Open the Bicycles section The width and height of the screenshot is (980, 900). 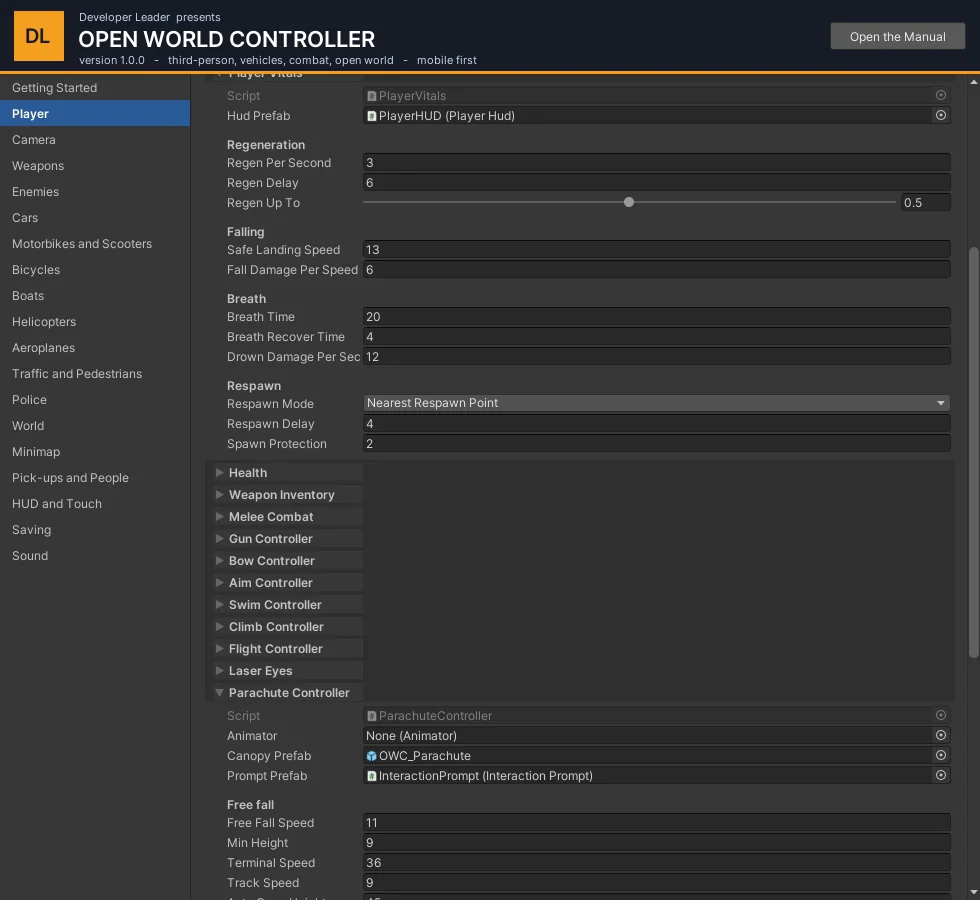click(x=95, y=270)
